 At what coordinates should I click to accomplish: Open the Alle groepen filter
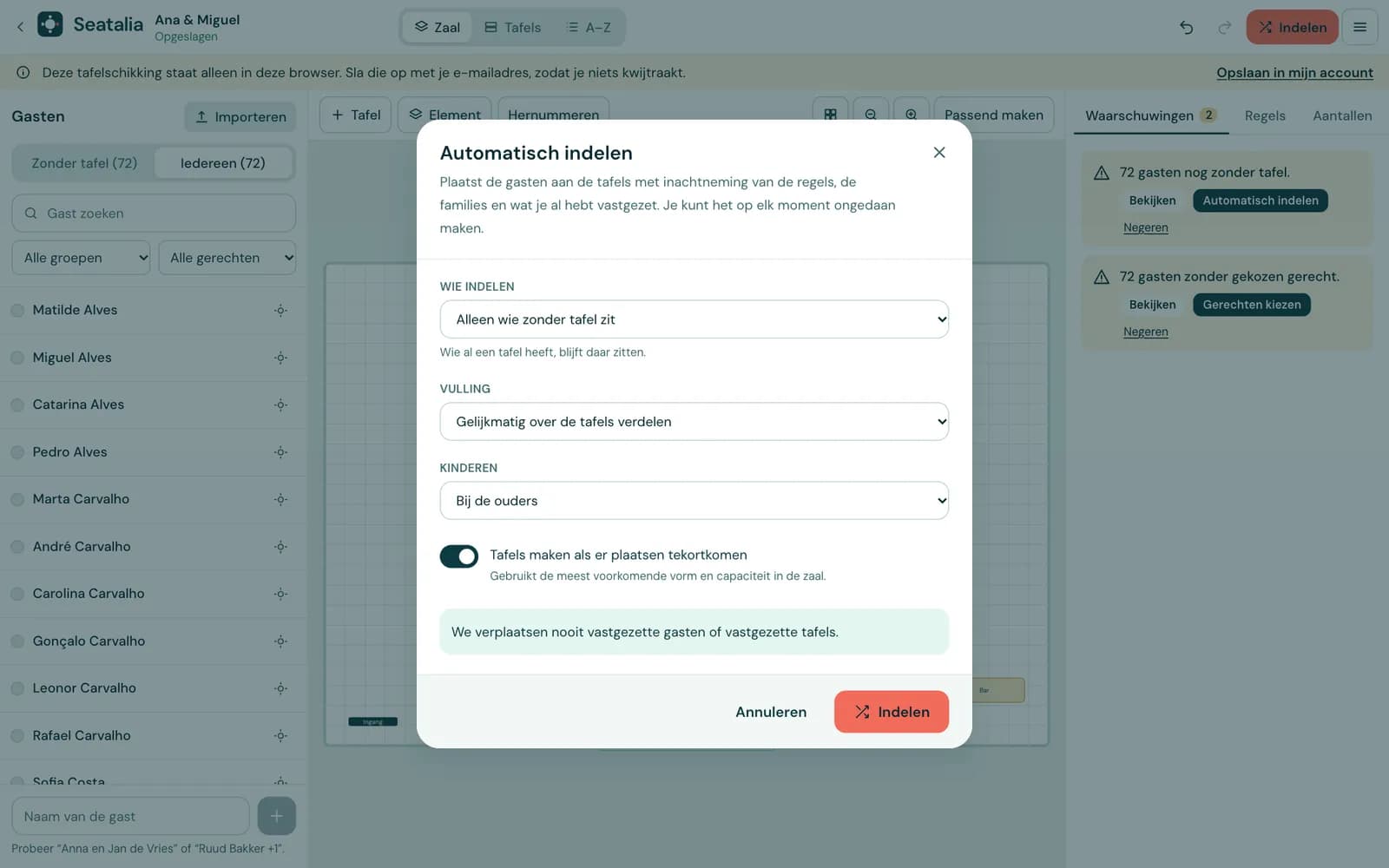(x=81, y=258)
